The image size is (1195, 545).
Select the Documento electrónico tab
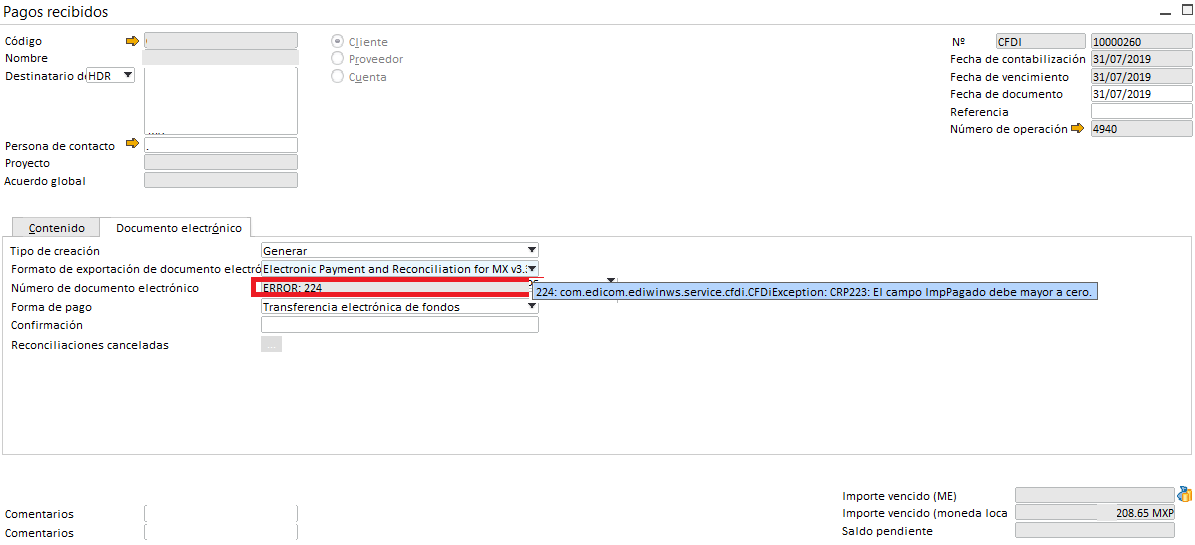[178, 228]
